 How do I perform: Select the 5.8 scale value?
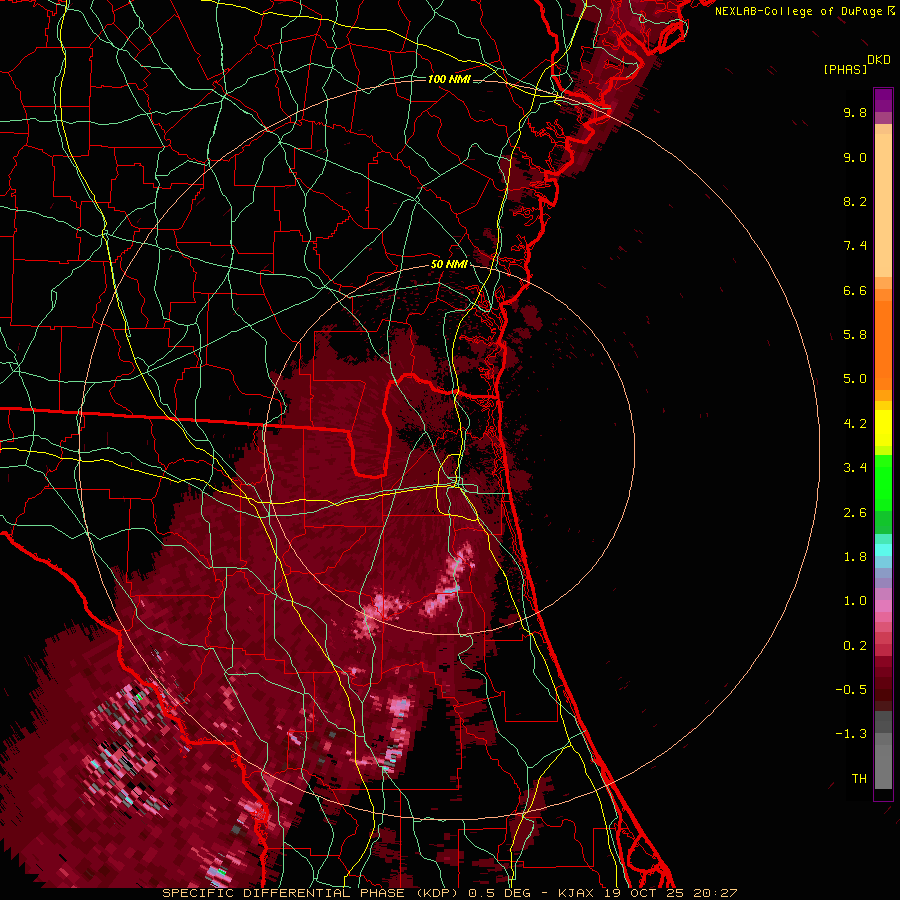pyautogui.click(x=855, y=335)
